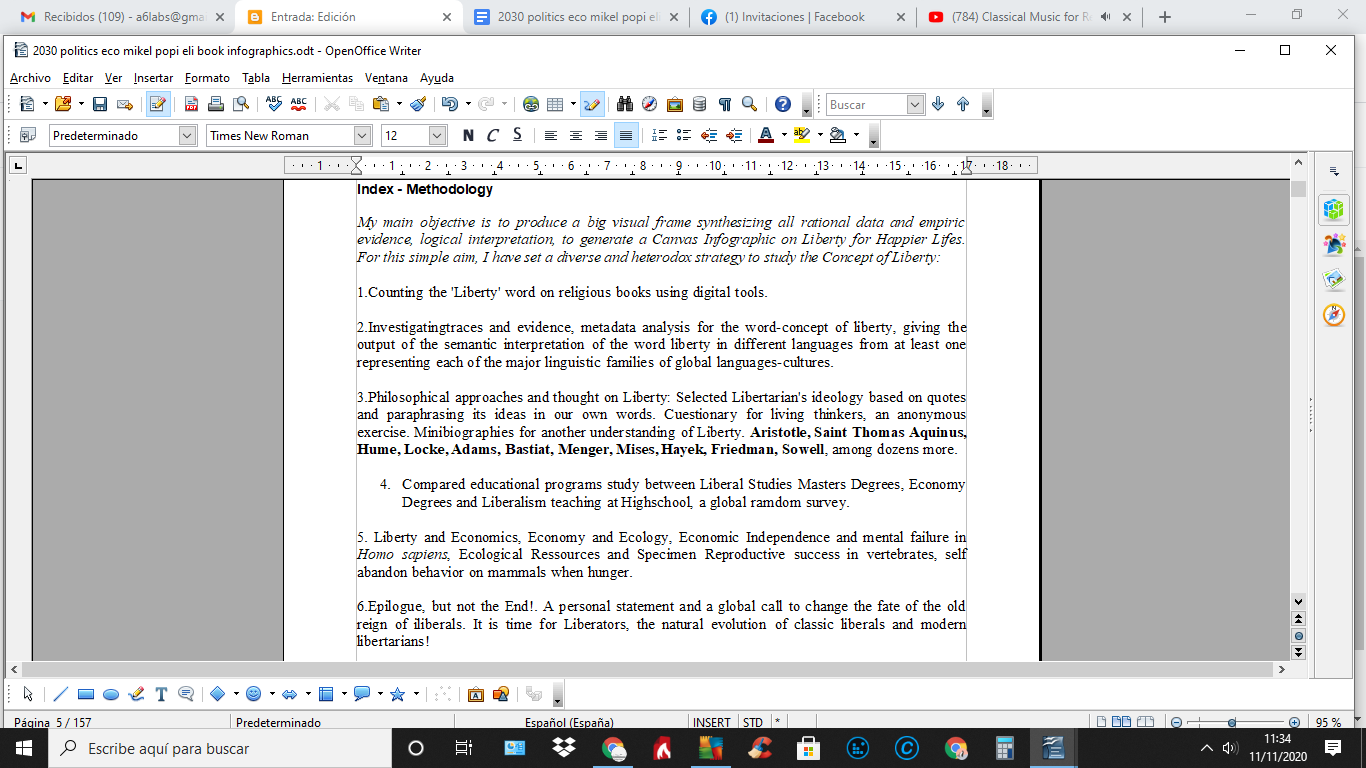Open the Gallery picture icon
1366x768 pixels.
click(674, 104)
